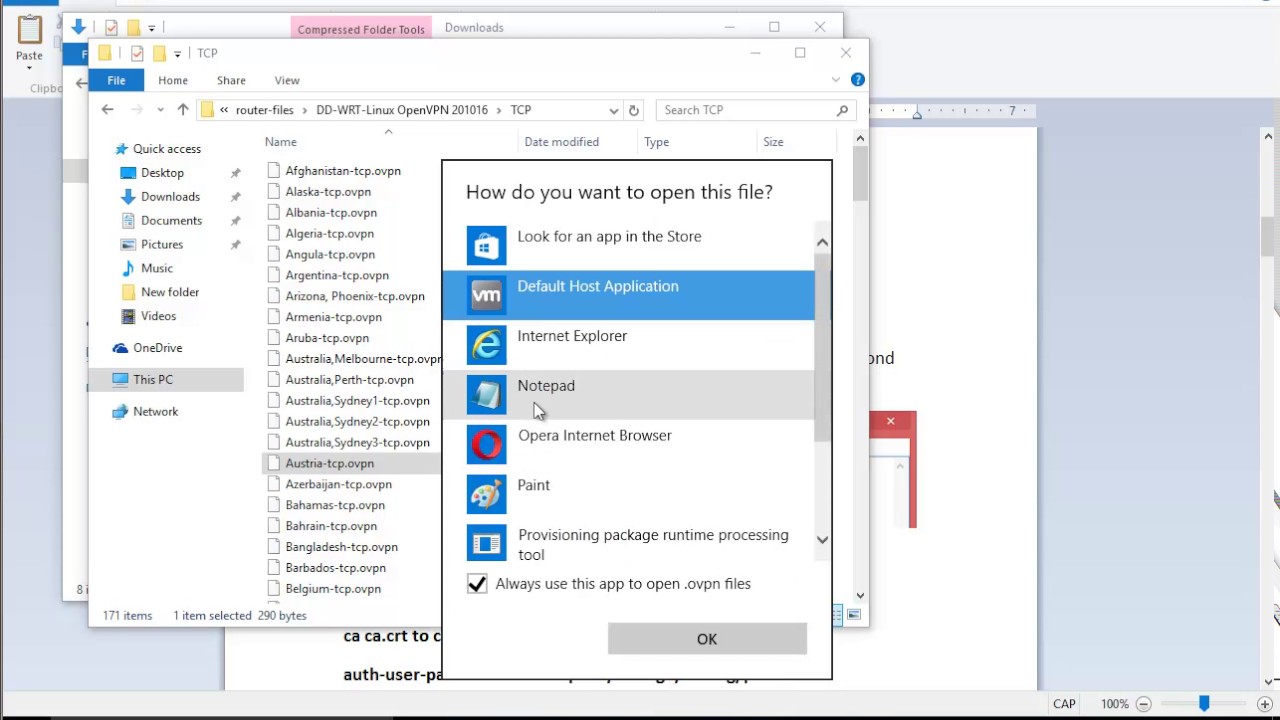The image size is (1280, 720).
Task: Go back in TCP Explorer window
Action: point(107,110)
